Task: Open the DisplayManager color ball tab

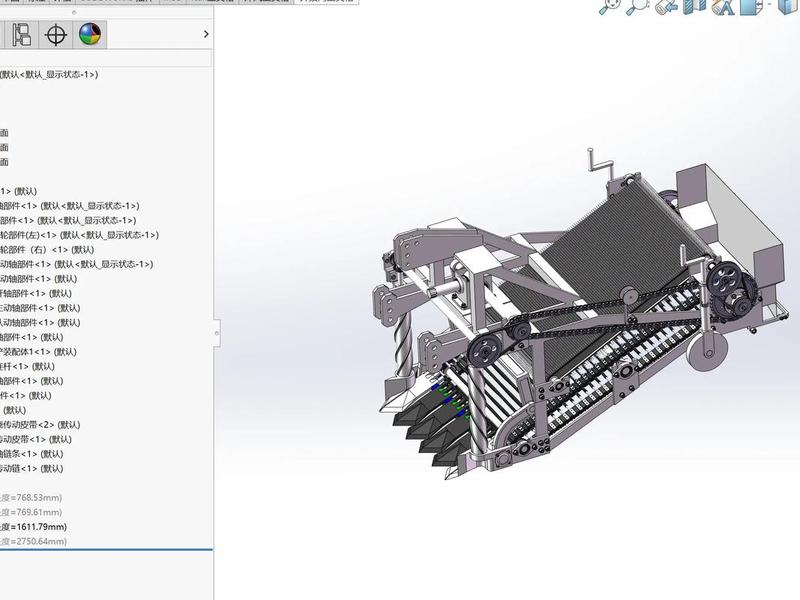Action: pos(90,35)
